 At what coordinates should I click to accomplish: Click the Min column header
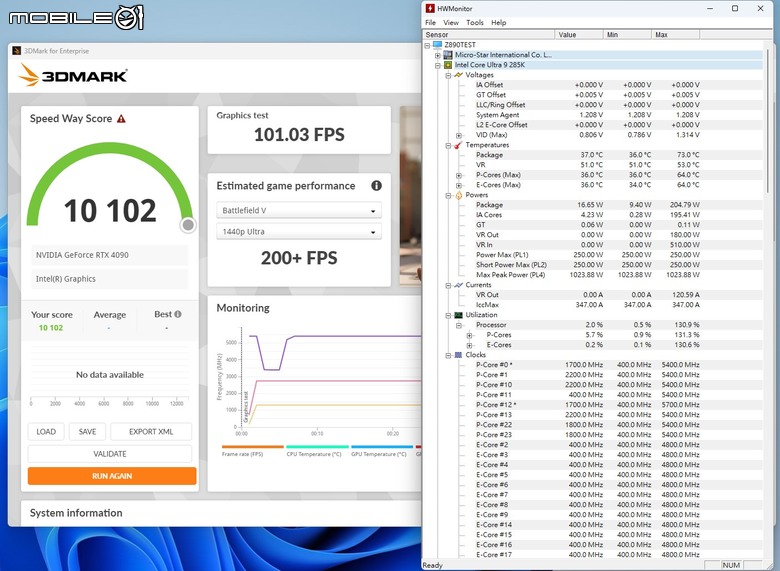627,34
